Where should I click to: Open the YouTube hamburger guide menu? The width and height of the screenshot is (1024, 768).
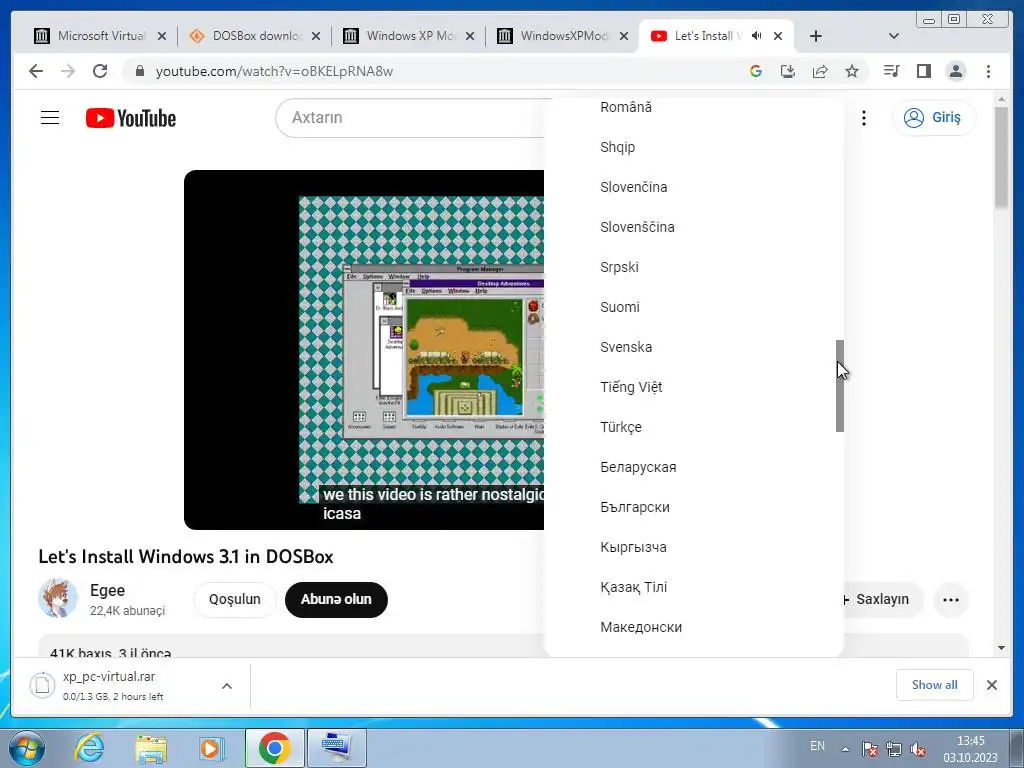click(x=50, y=118)
